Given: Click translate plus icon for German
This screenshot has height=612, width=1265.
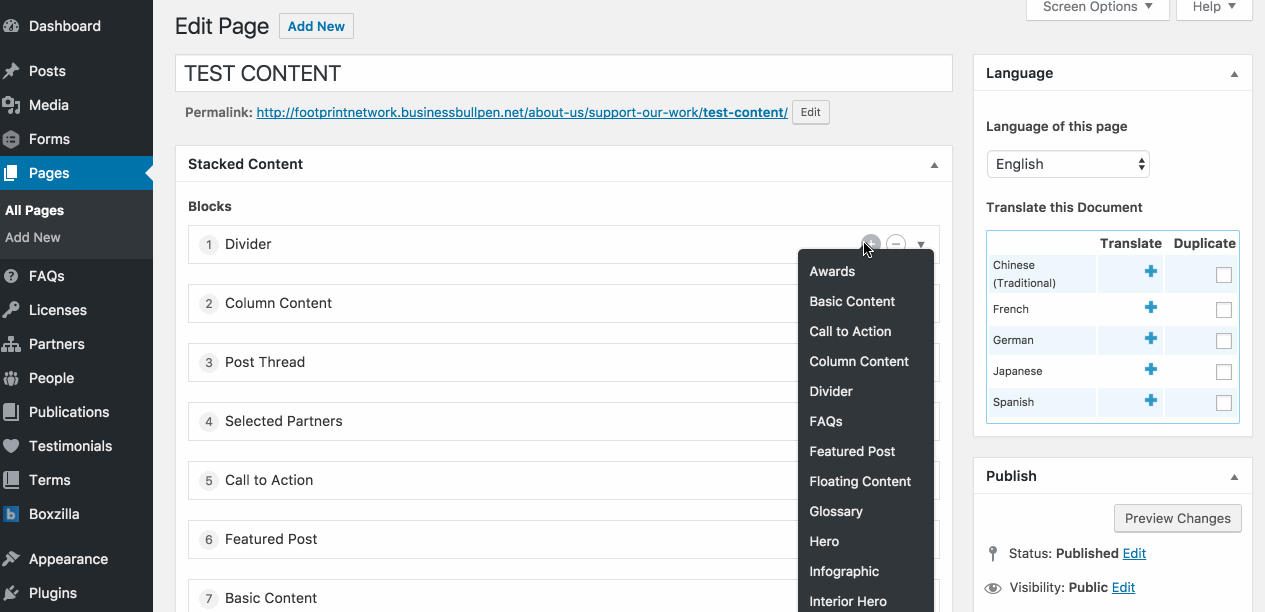Looking at the screenshot, I should 1151,339.
